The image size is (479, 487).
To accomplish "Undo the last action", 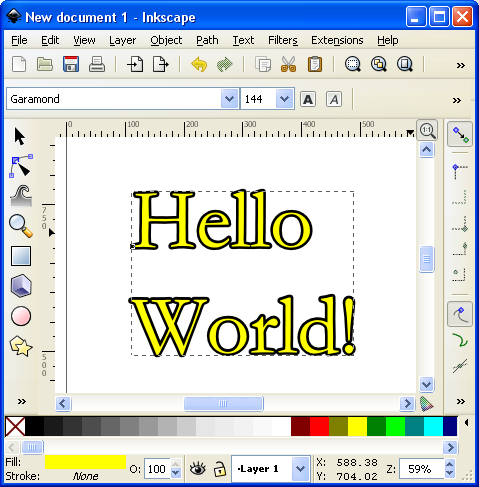I will (199, 64).
